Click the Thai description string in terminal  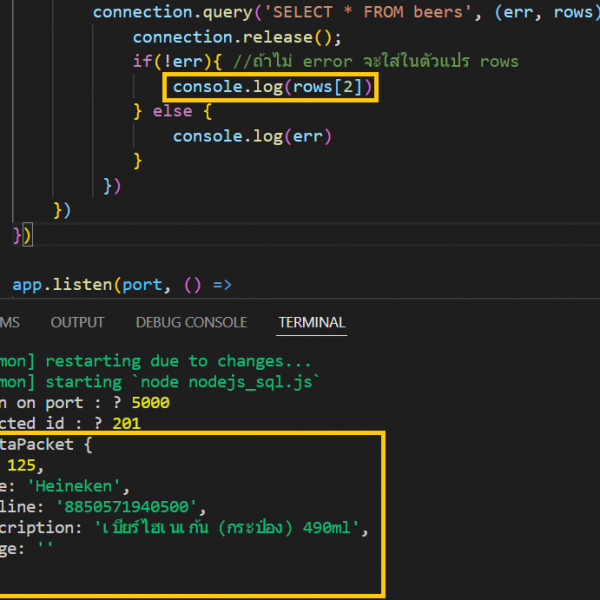(230, 529)
